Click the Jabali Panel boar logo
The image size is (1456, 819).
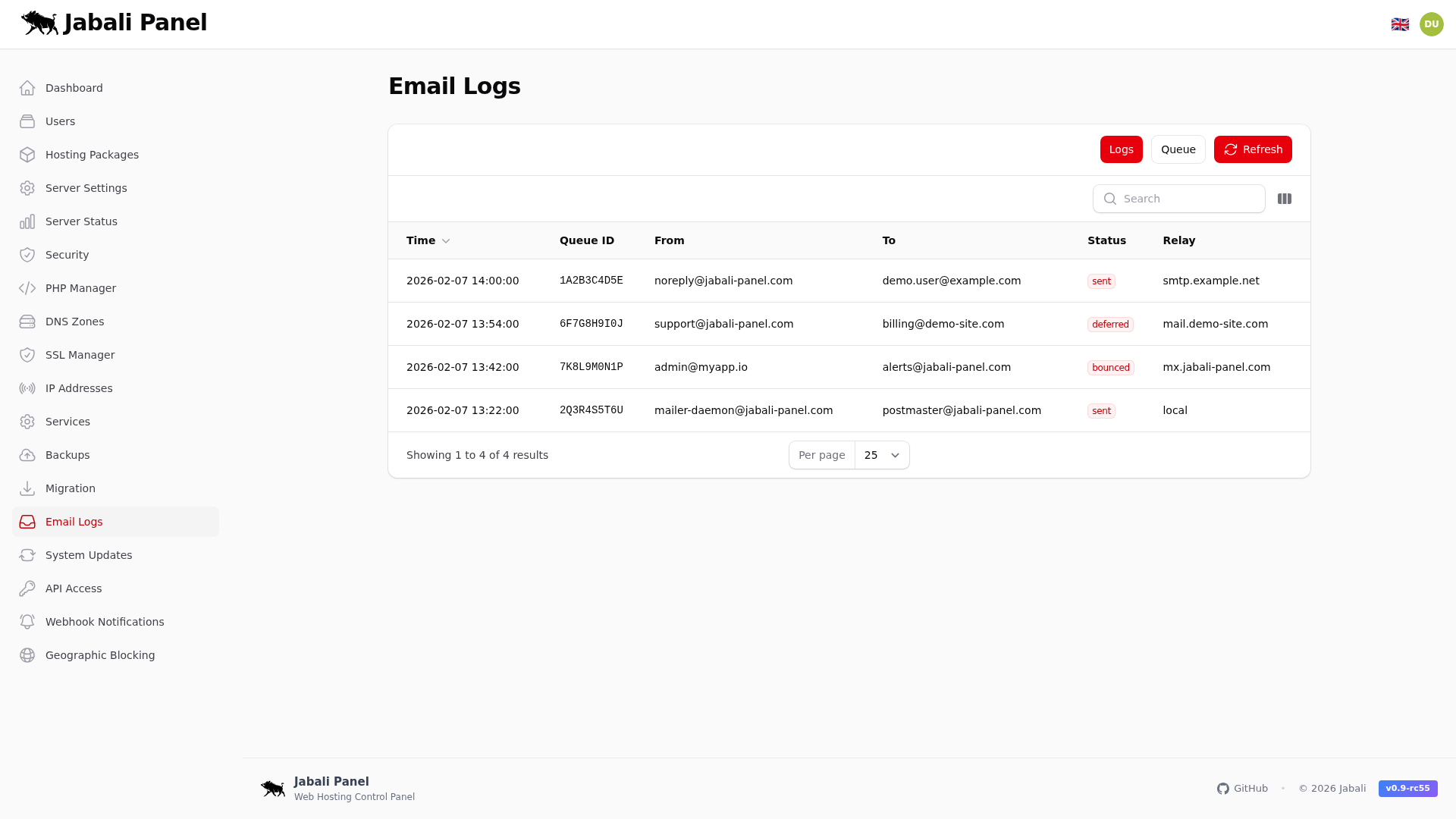pyautogui.click(x=39, y=23)
